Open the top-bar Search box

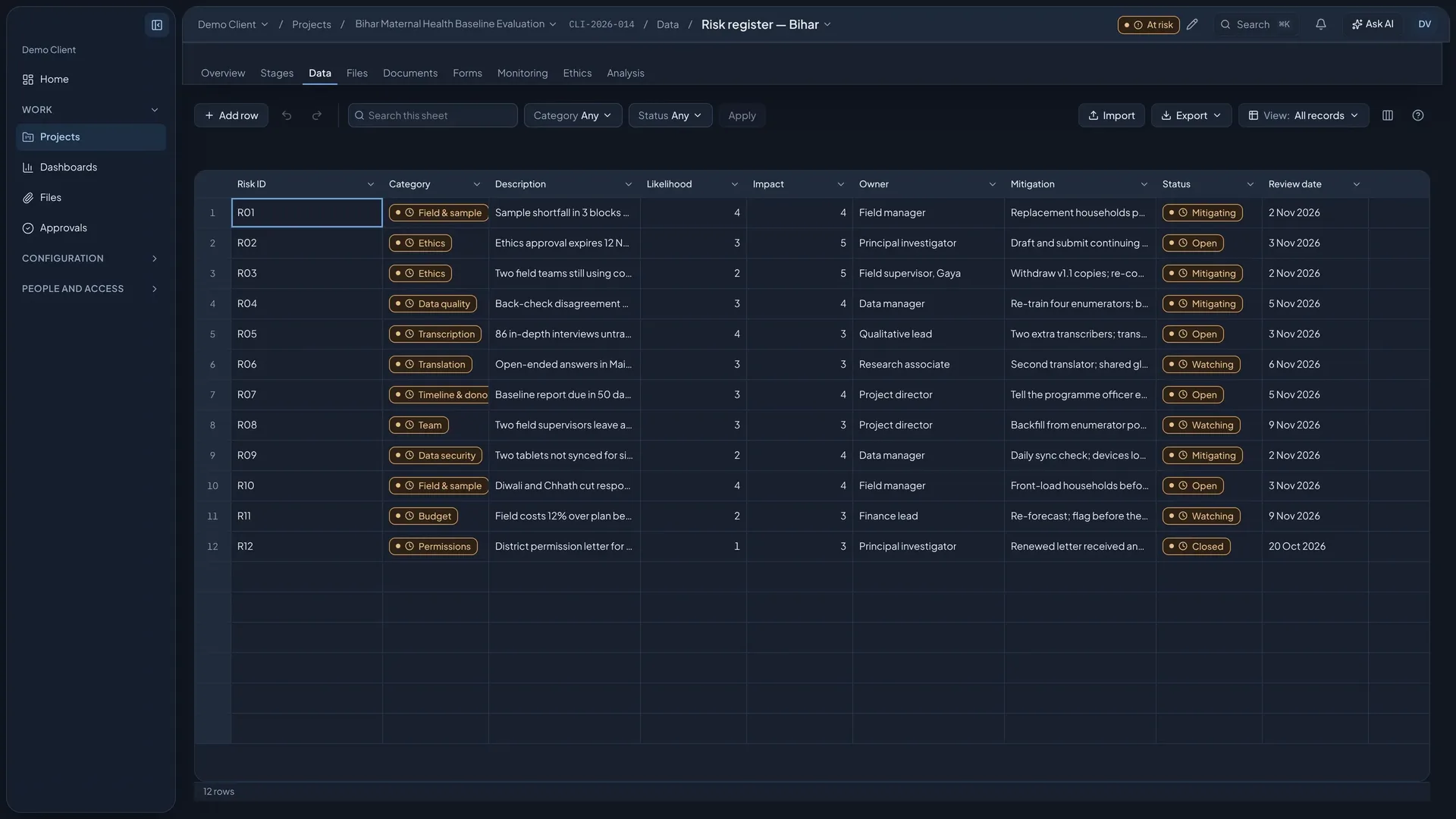coord(1255,24)
